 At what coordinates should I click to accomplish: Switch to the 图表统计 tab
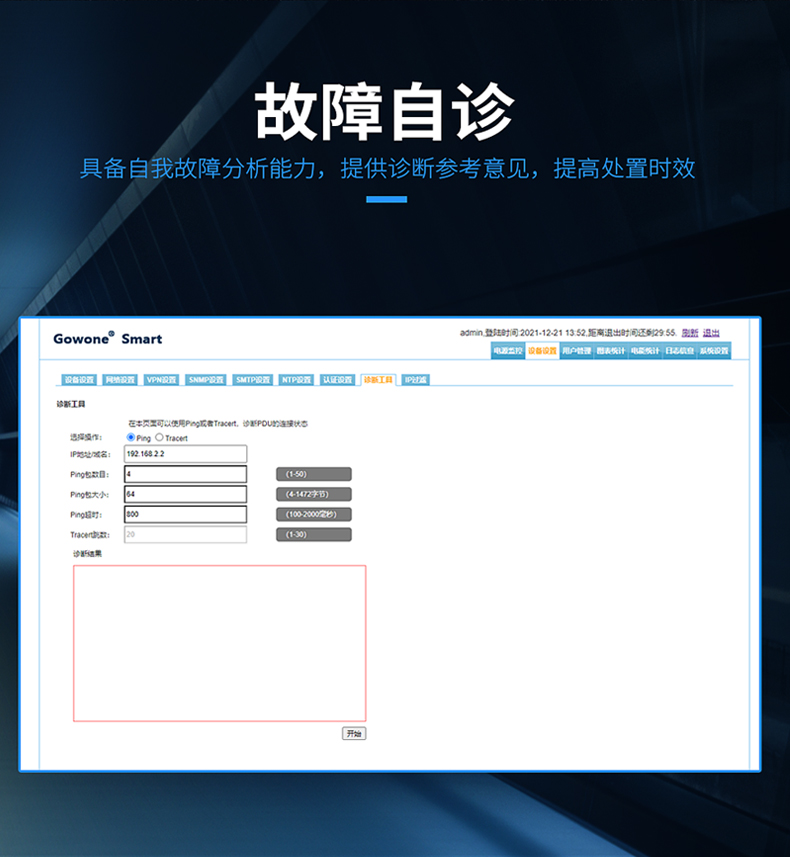click(x=610, y=351)
